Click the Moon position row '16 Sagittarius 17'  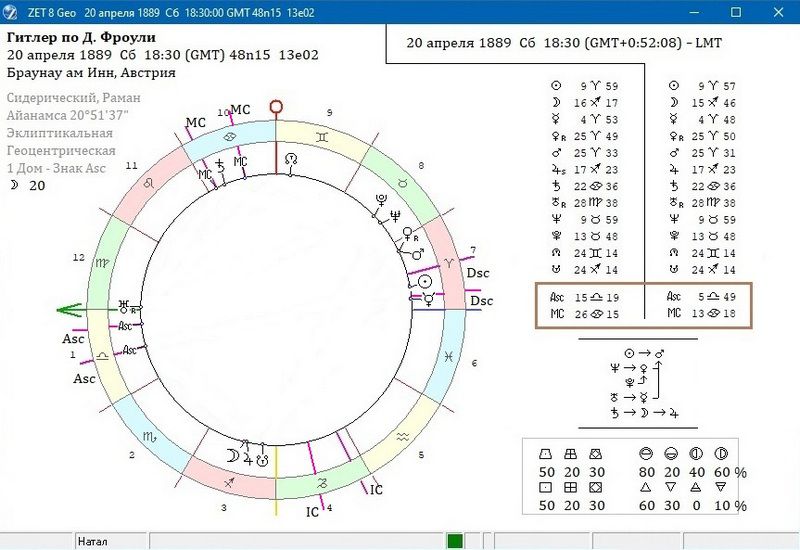[585, 103]
